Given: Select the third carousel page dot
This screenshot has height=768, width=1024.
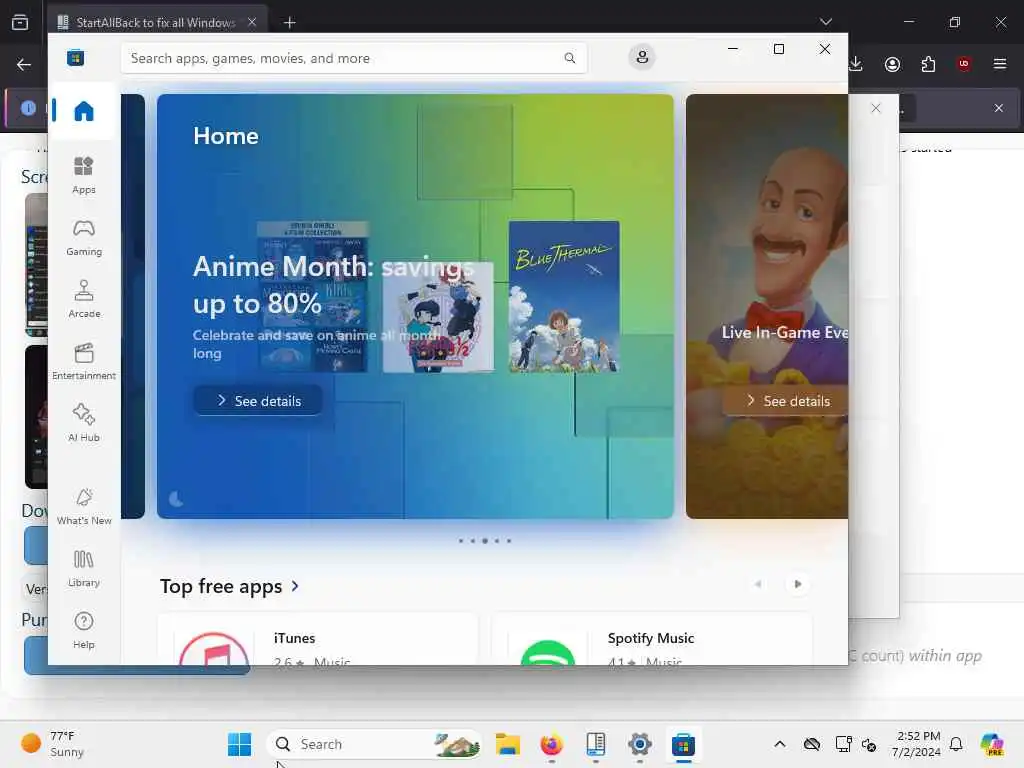Looking at the screenshot, I should coord(485,541).
